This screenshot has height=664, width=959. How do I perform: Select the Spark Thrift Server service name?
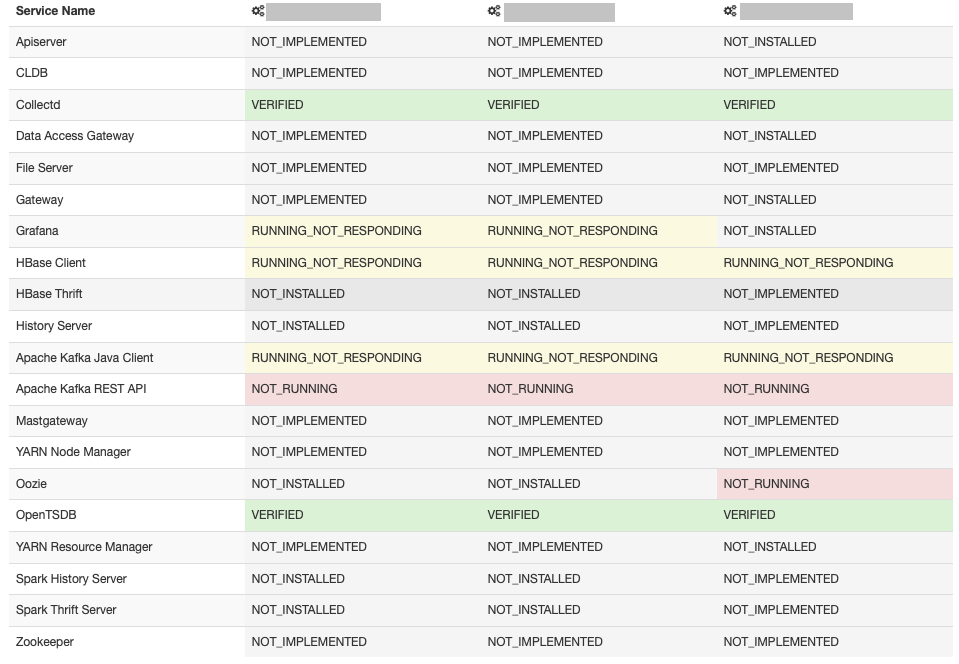click(x=66, y=610)
